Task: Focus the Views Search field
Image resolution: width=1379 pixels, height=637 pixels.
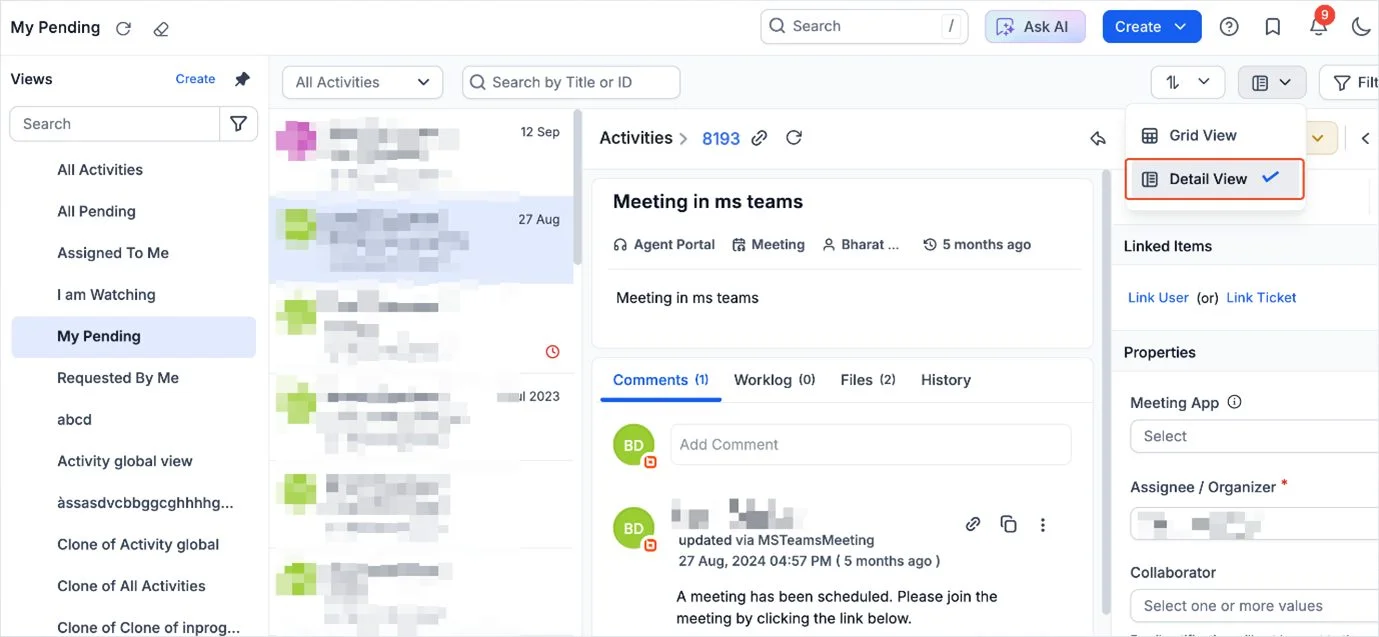Action: [x=115, y=124]
